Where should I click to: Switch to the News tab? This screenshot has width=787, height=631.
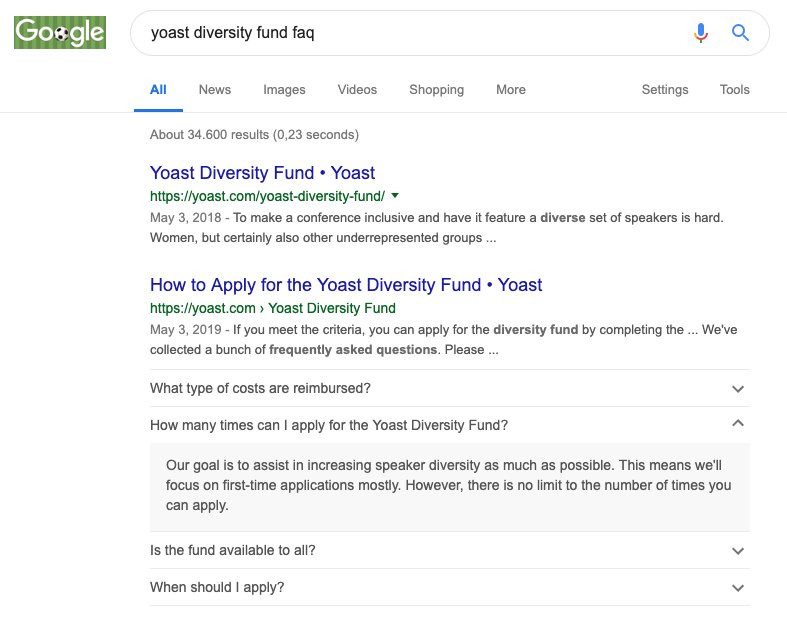tap(214, 90)
